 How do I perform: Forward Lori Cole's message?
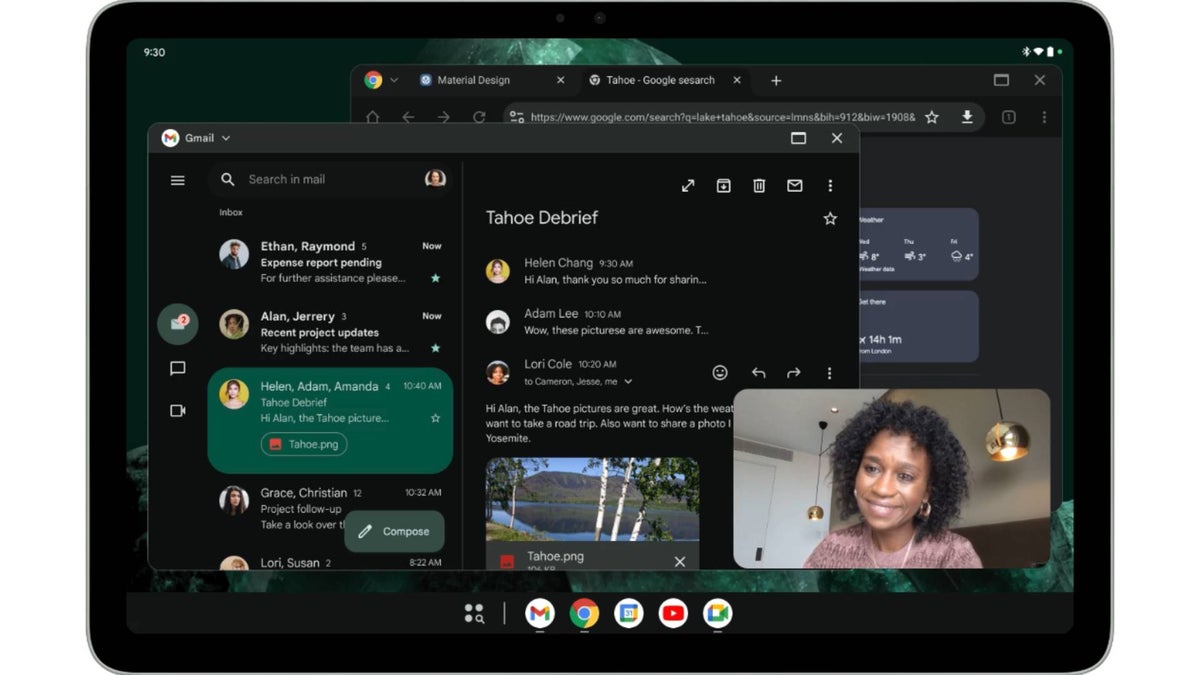(794, 373)
